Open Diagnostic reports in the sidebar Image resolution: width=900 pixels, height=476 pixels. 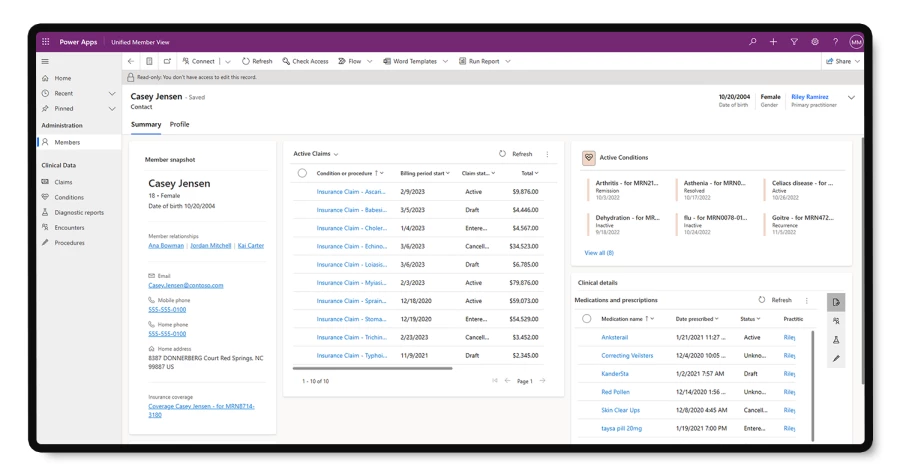point(79,212)
